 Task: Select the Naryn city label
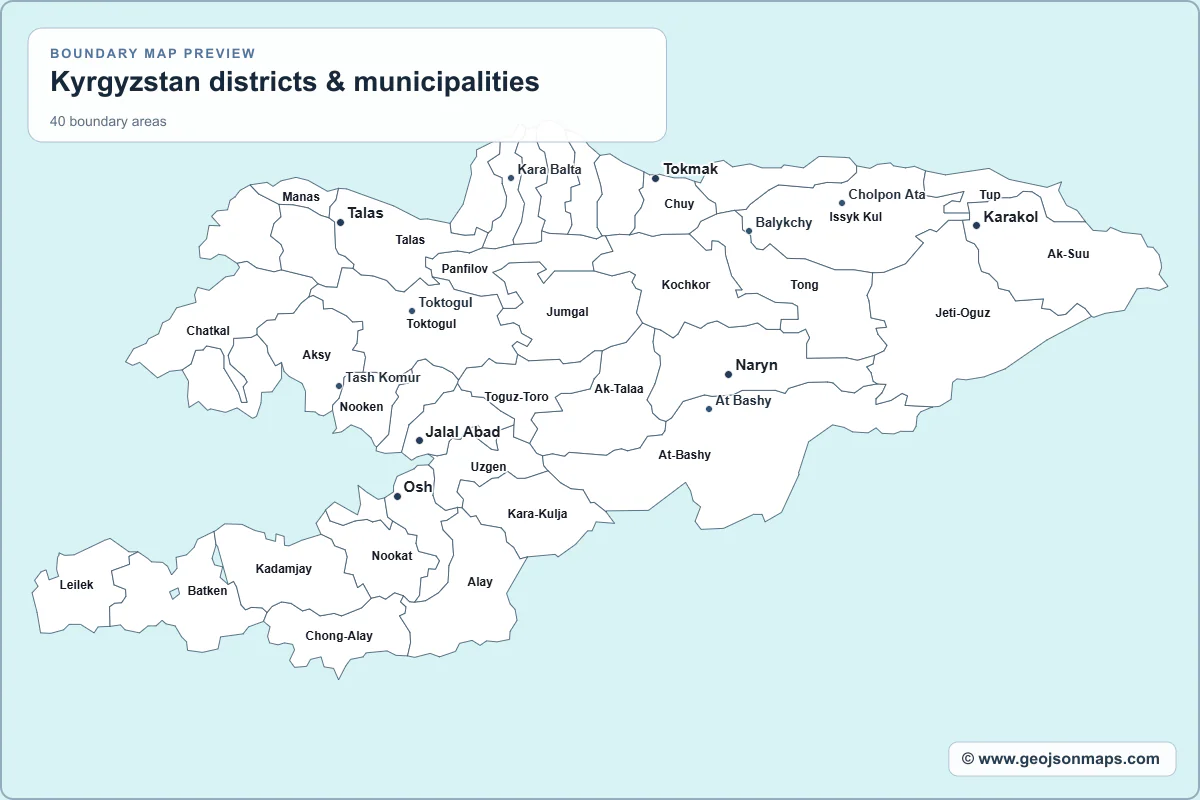[756, 365]
